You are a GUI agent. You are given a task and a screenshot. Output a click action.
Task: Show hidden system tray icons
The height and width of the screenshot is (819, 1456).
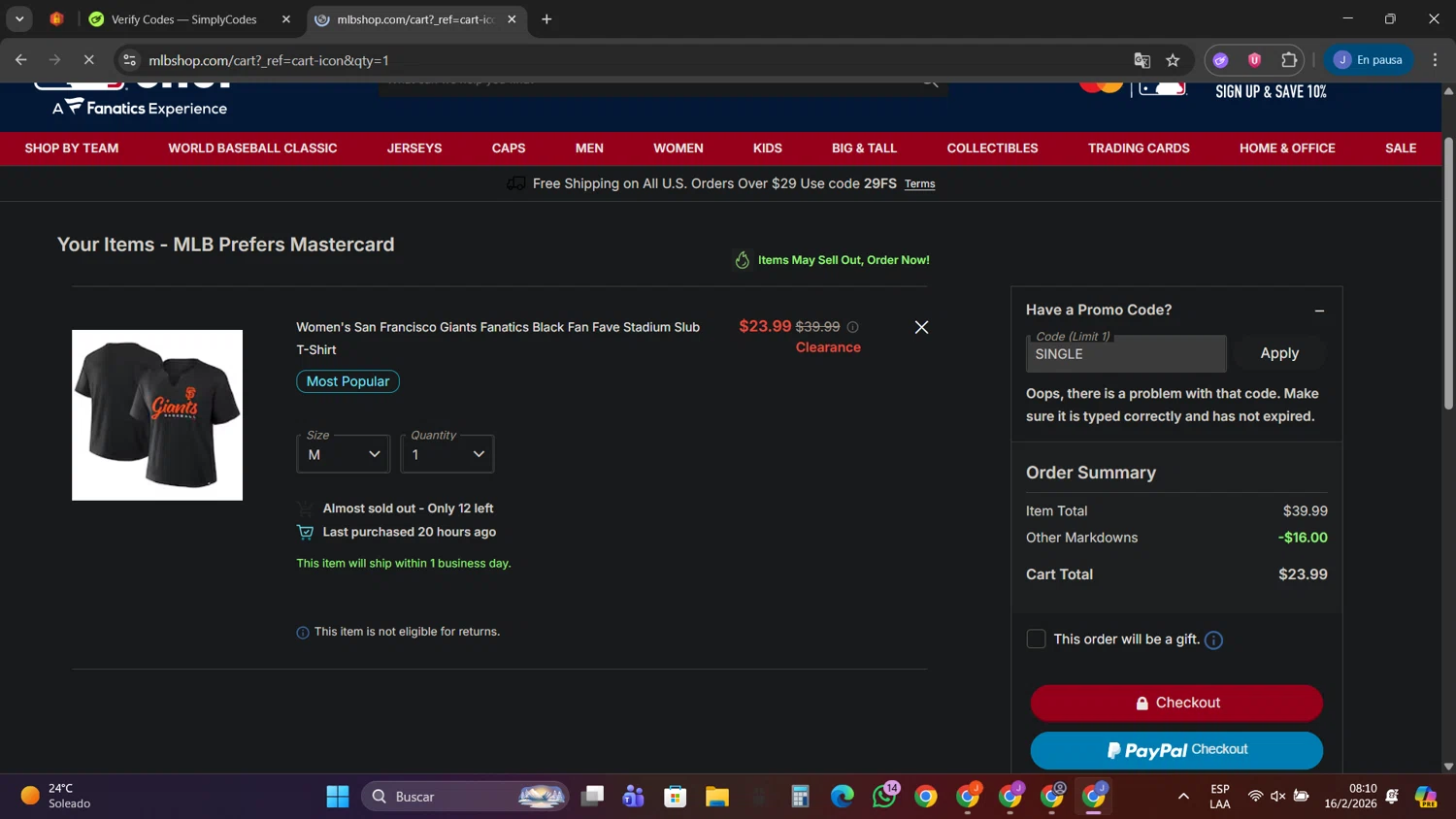[1183, 797]
